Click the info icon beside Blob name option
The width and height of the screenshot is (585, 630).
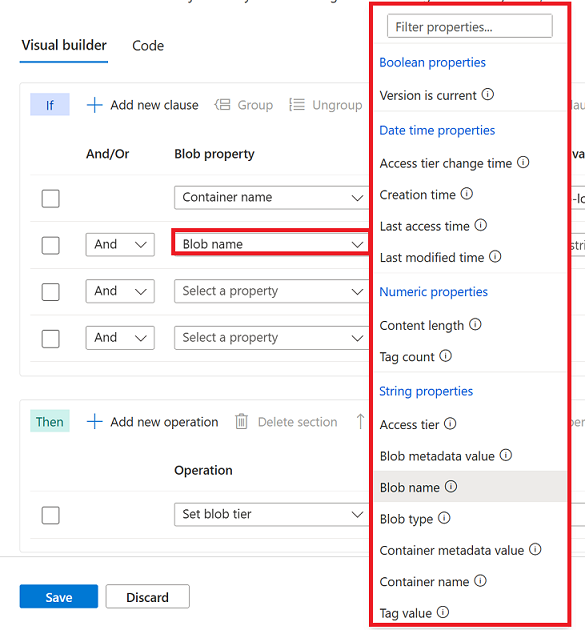(451, 487)
